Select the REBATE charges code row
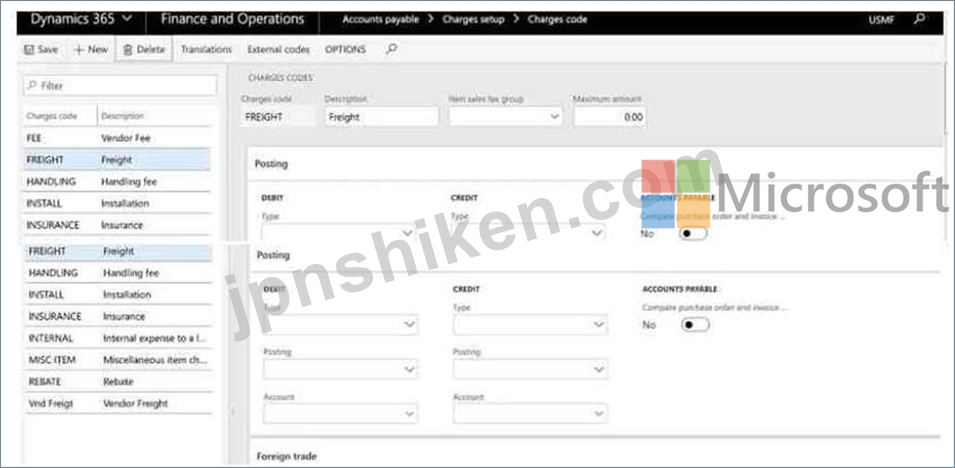 coord(118,381)
